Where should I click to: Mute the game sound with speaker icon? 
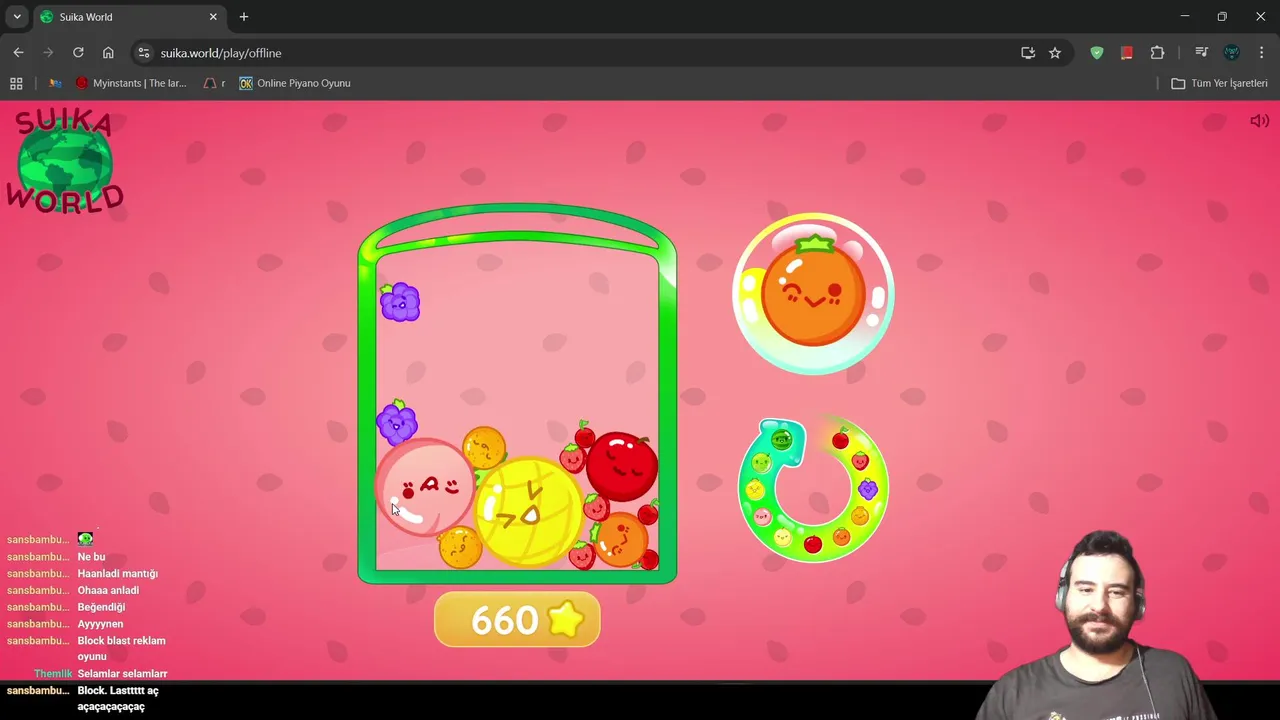(x=1259, y=121)
